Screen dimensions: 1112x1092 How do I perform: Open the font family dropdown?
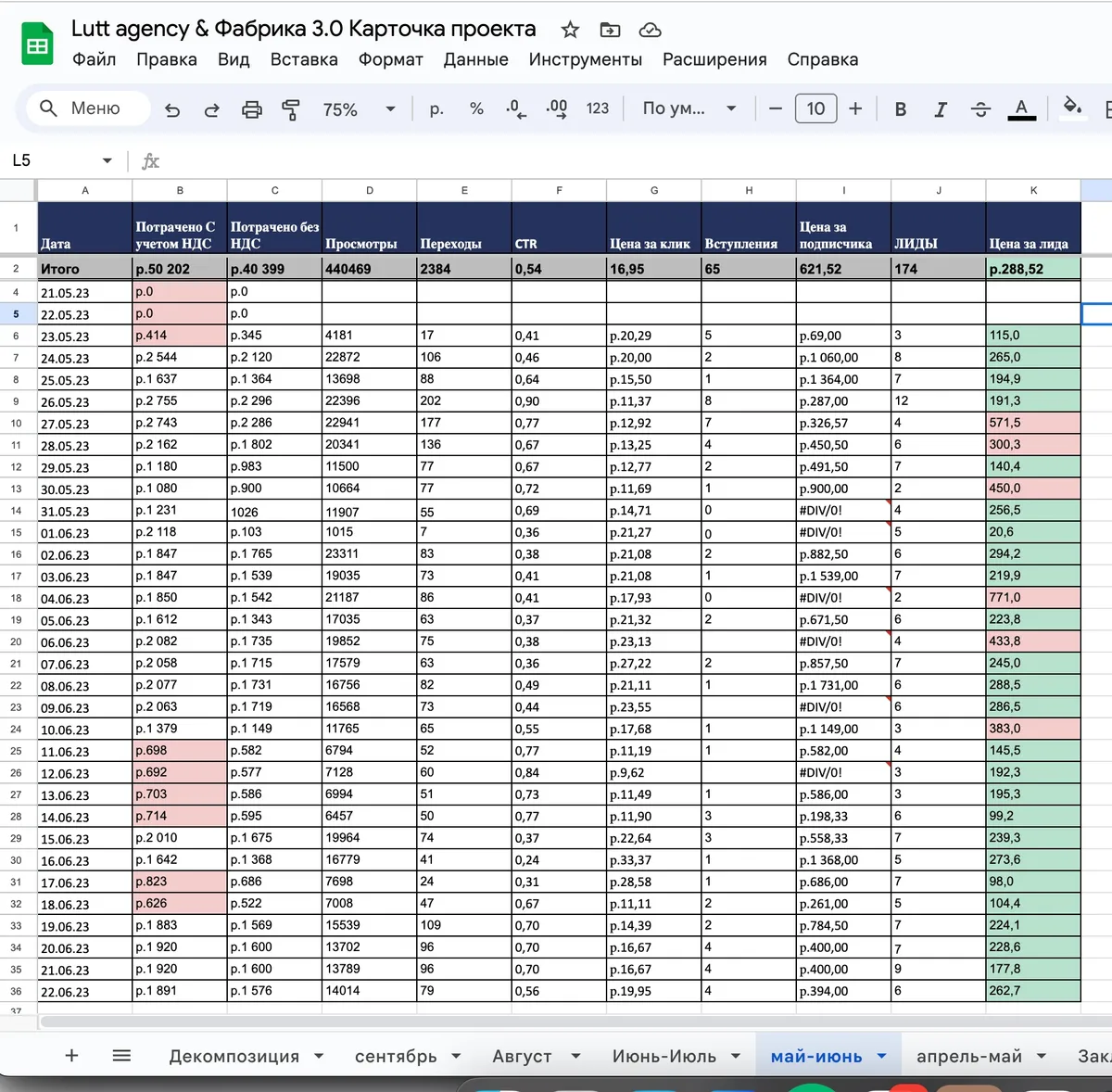[690, 108]
